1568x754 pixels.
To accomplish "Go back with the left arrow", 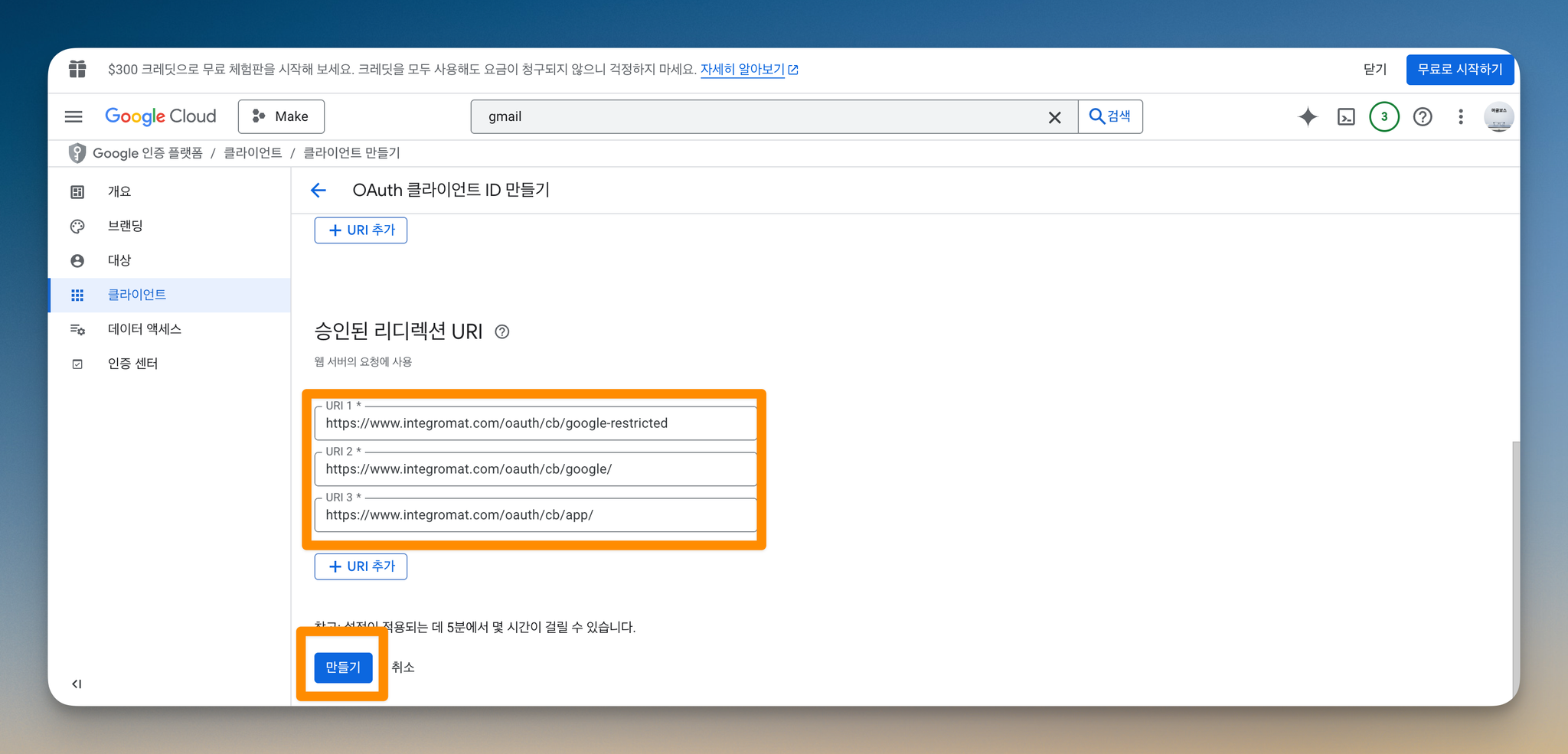I will [x=318, y=190].
